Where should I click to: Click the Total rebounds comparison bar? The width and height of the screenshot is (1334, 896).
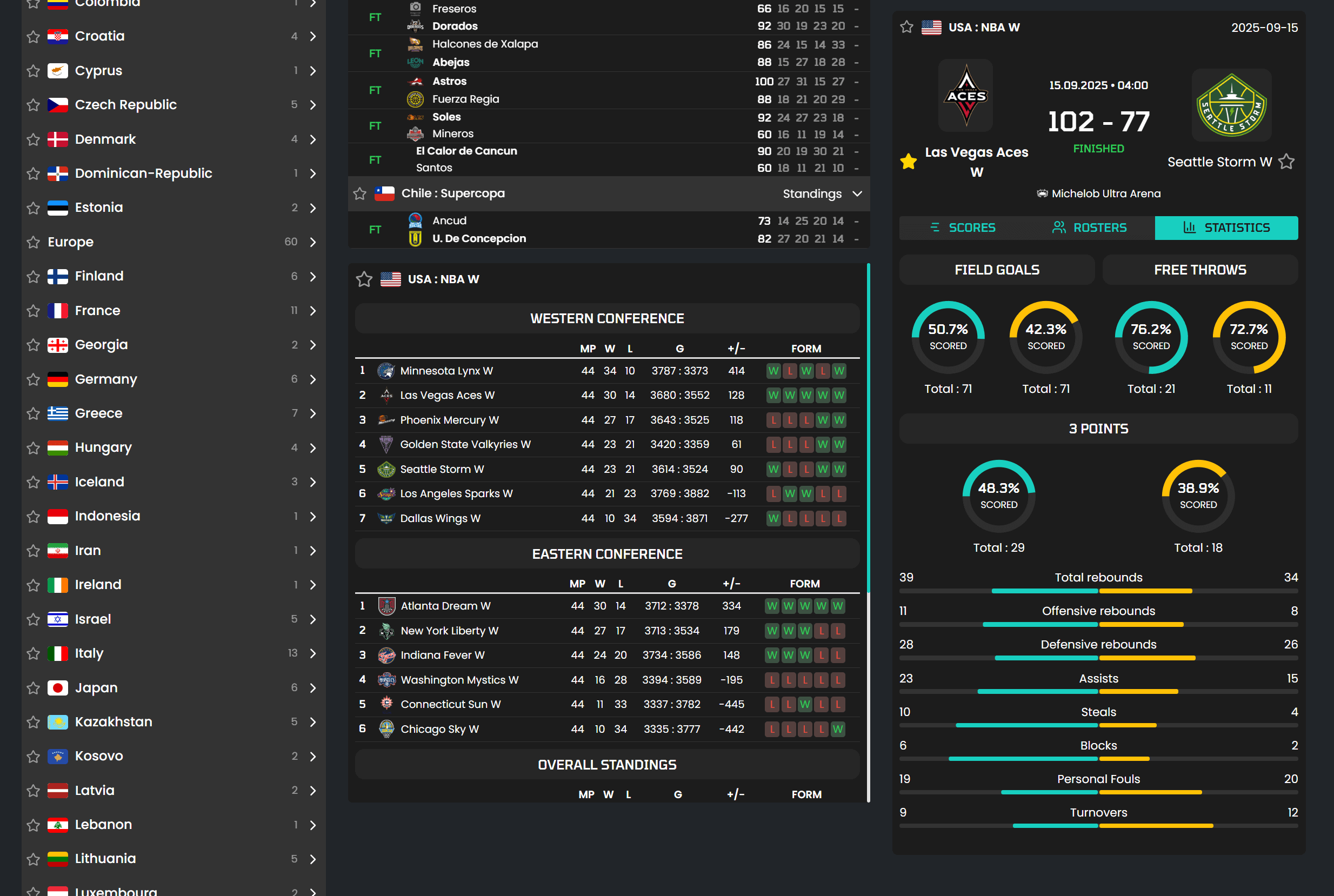(1098, 591)
